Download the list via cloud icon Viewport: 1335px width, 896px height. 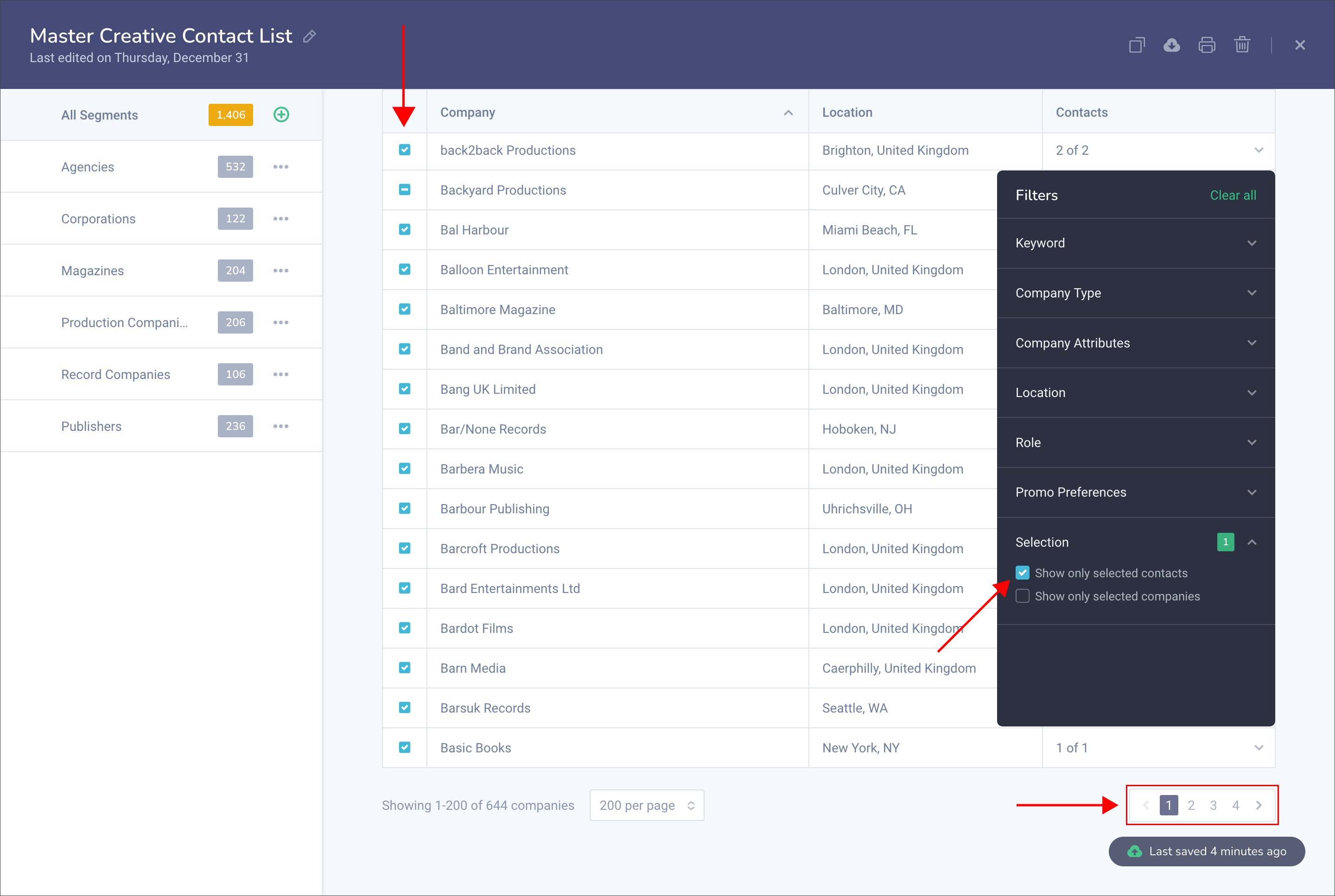coord(1171,45)
